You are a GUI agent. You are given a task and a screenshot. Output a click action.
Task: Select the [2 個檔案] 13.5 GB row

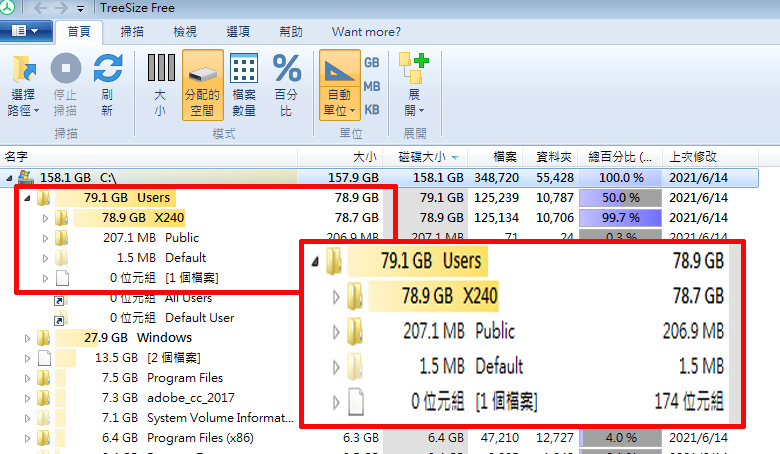click(148, 358)
